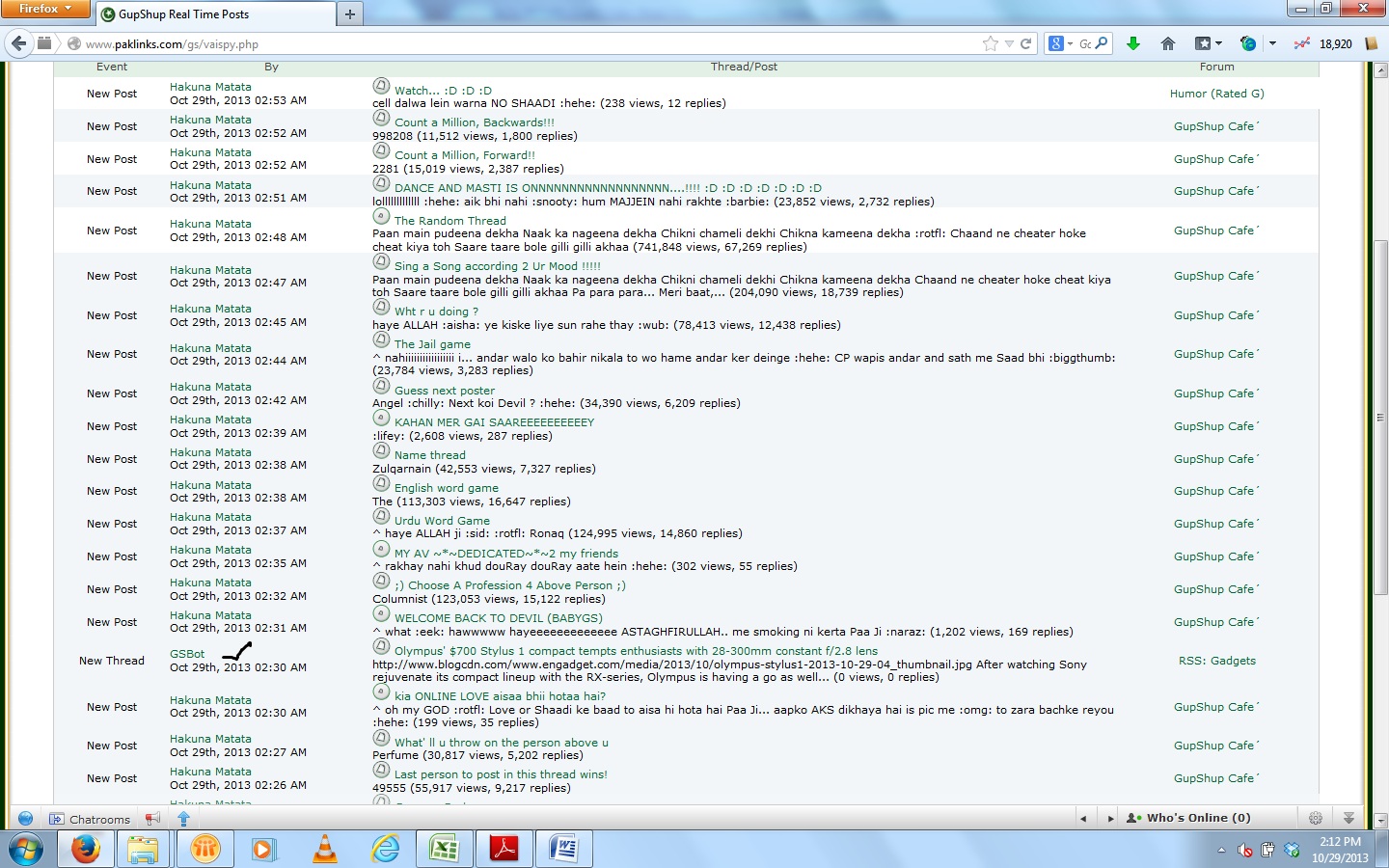
Task: Launch VLC media player from taskbar
Action: click(325, 849)
